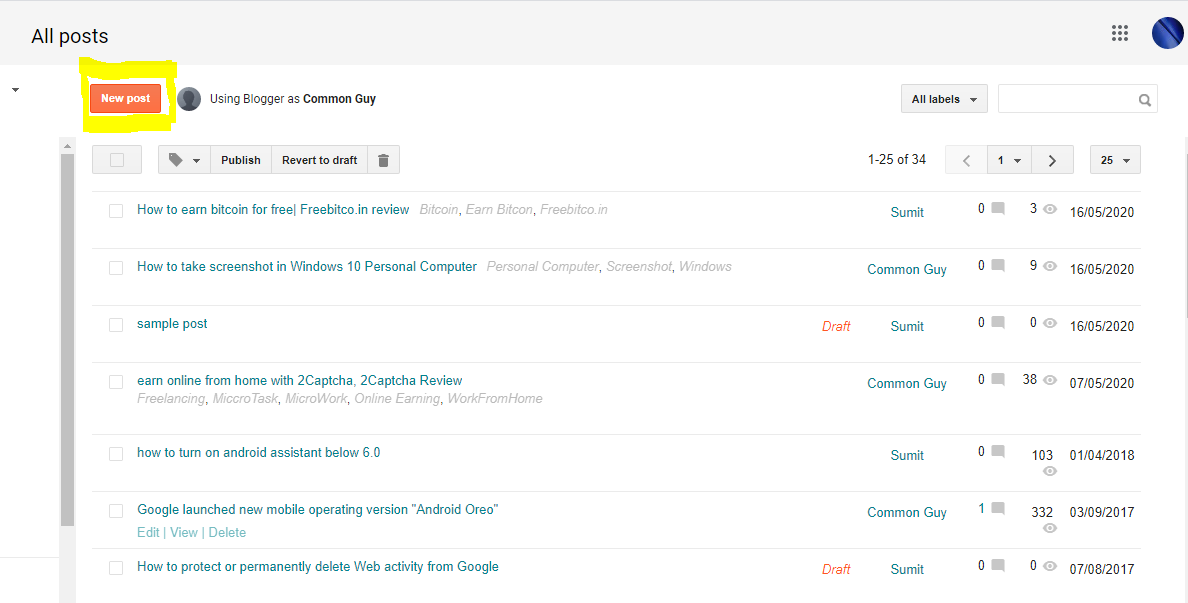Image resolution: width=1188 pixels, height=603 pixels.
Task: Click the next page arrow
Action: [x=1052, y=159]
